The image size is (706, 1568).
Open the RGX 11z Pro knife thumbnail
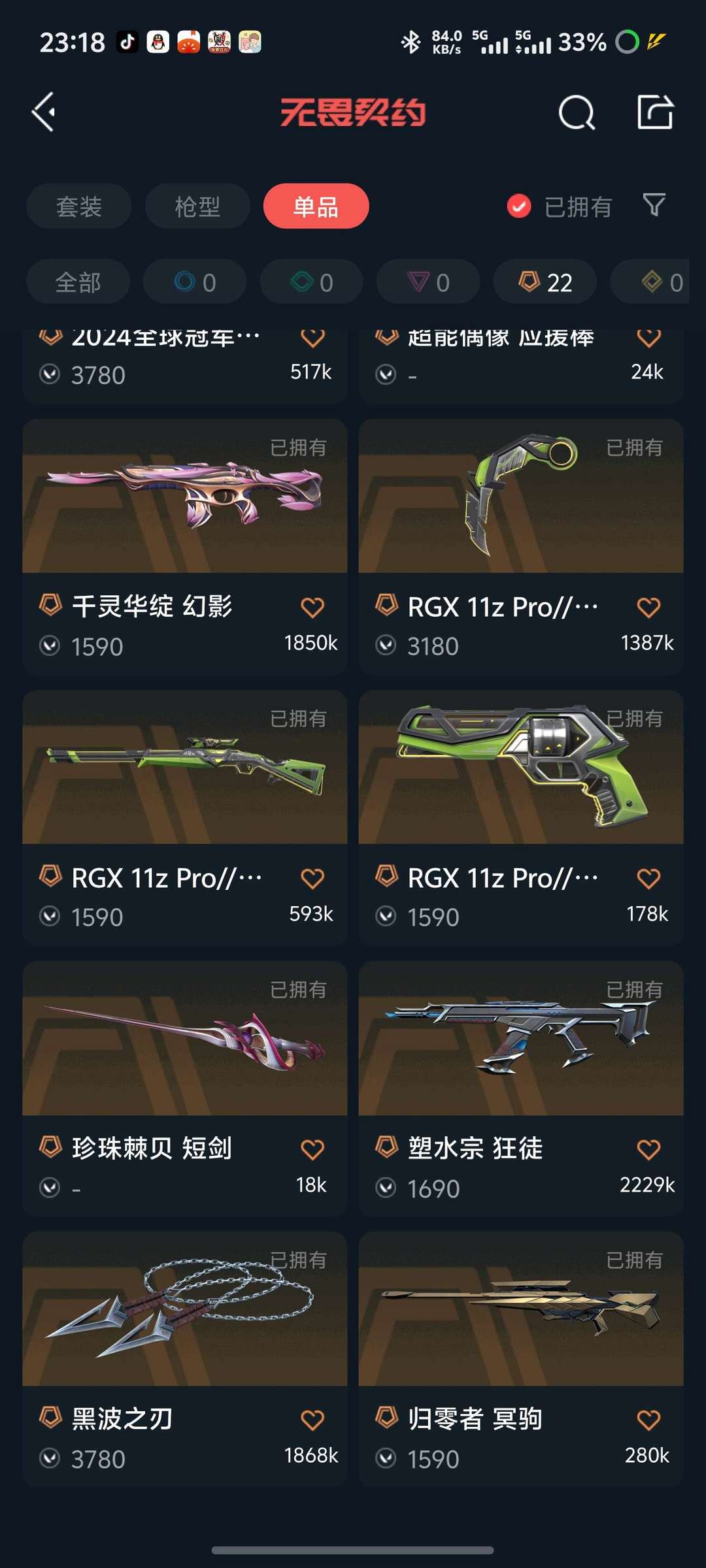coord(521,496)
